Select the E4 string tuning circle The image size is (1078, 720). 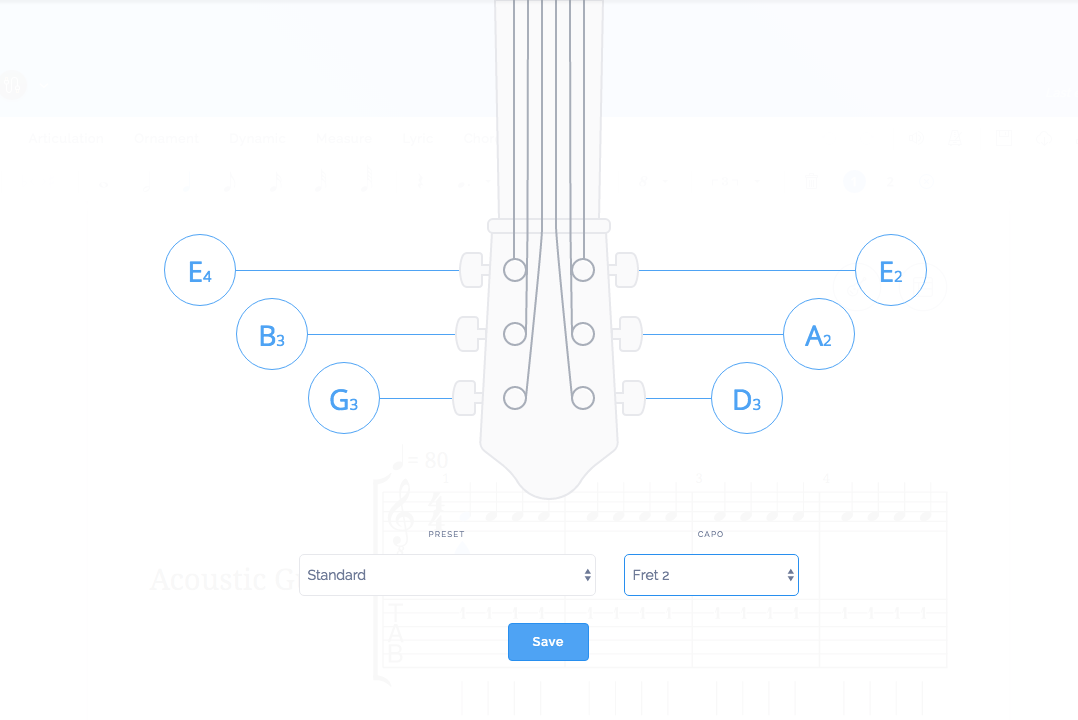pyautogui.click(x=200, y=270)
